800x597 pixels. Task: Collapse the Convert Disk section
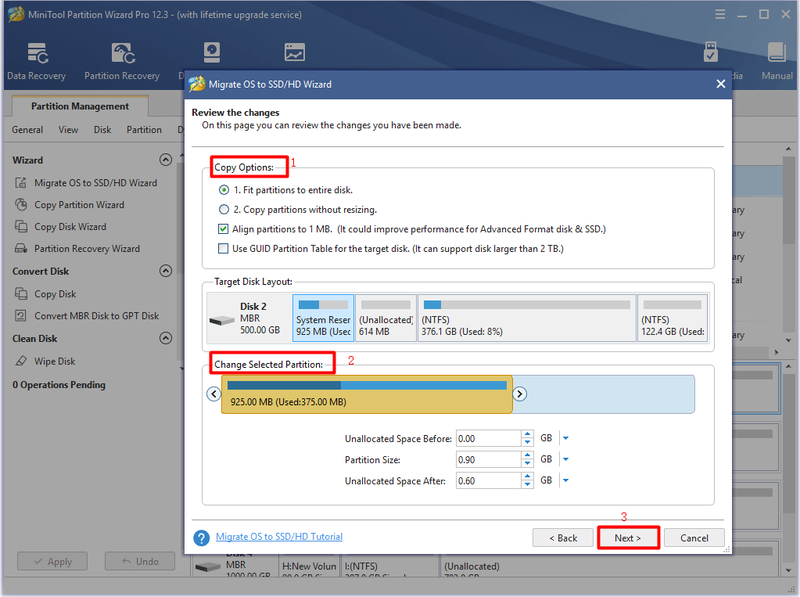tap(165, 270)
